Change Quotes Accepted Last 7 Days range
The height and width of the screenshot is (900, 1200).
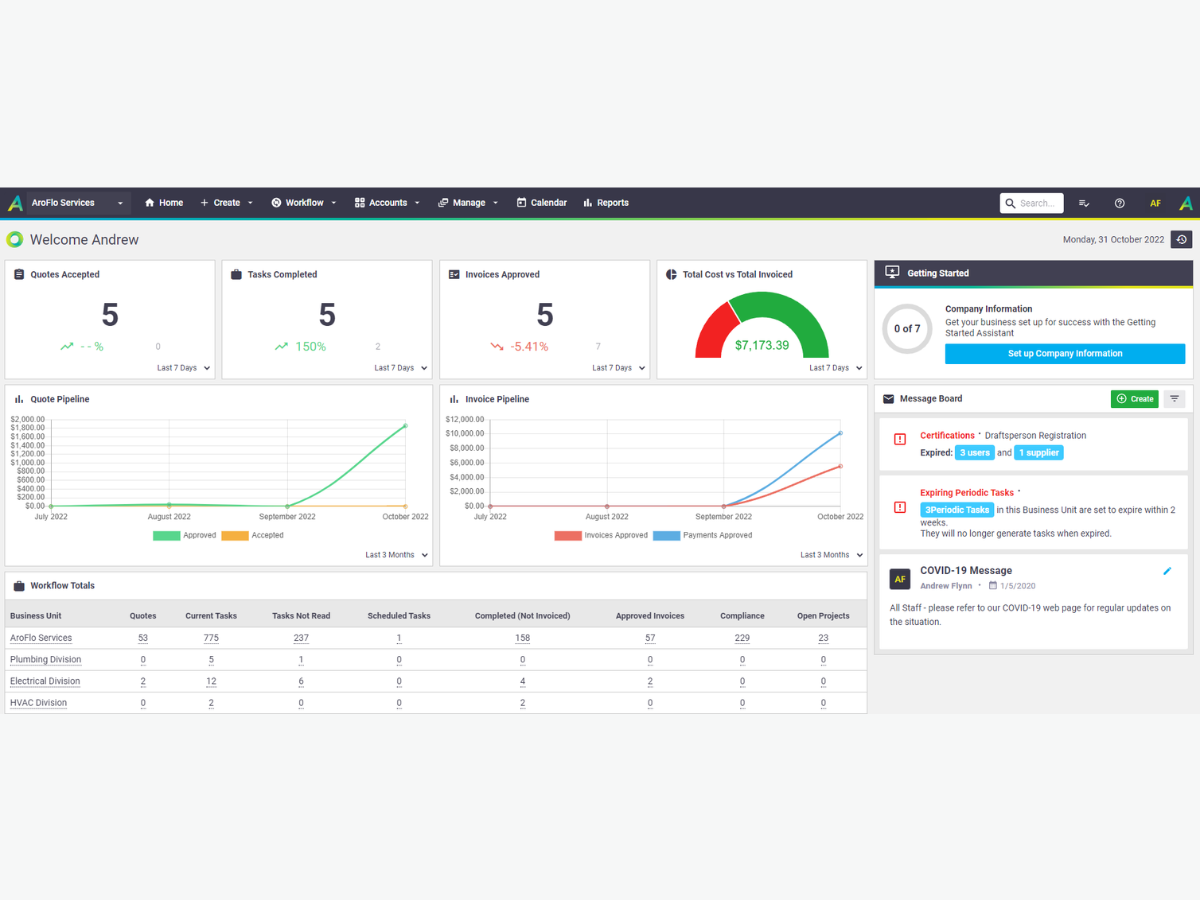coord(184,368)
